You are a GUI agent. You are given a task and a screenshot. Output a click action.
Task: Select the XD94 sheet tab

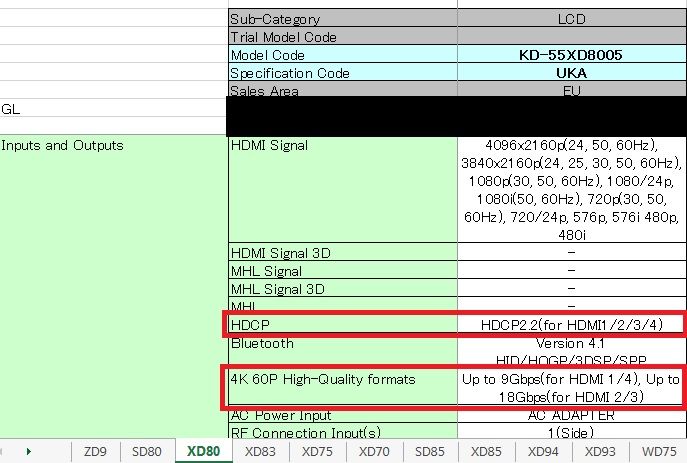(x=543, y=451)
